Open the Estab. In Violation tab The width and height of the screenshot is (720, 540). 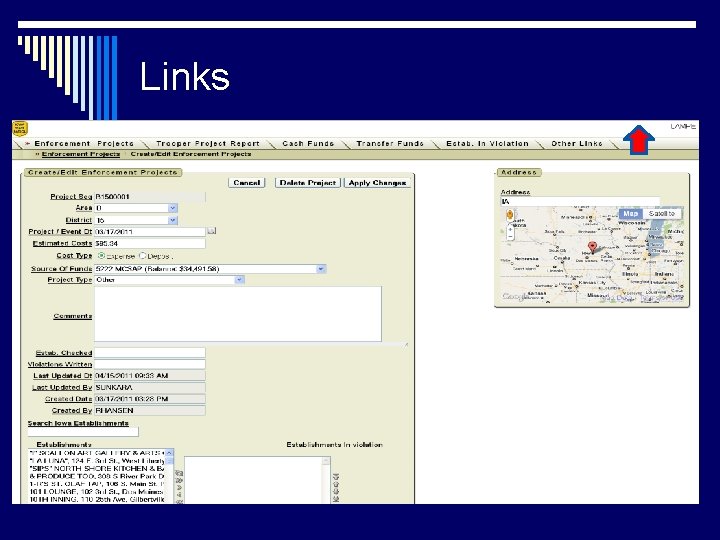coord(487,144)
